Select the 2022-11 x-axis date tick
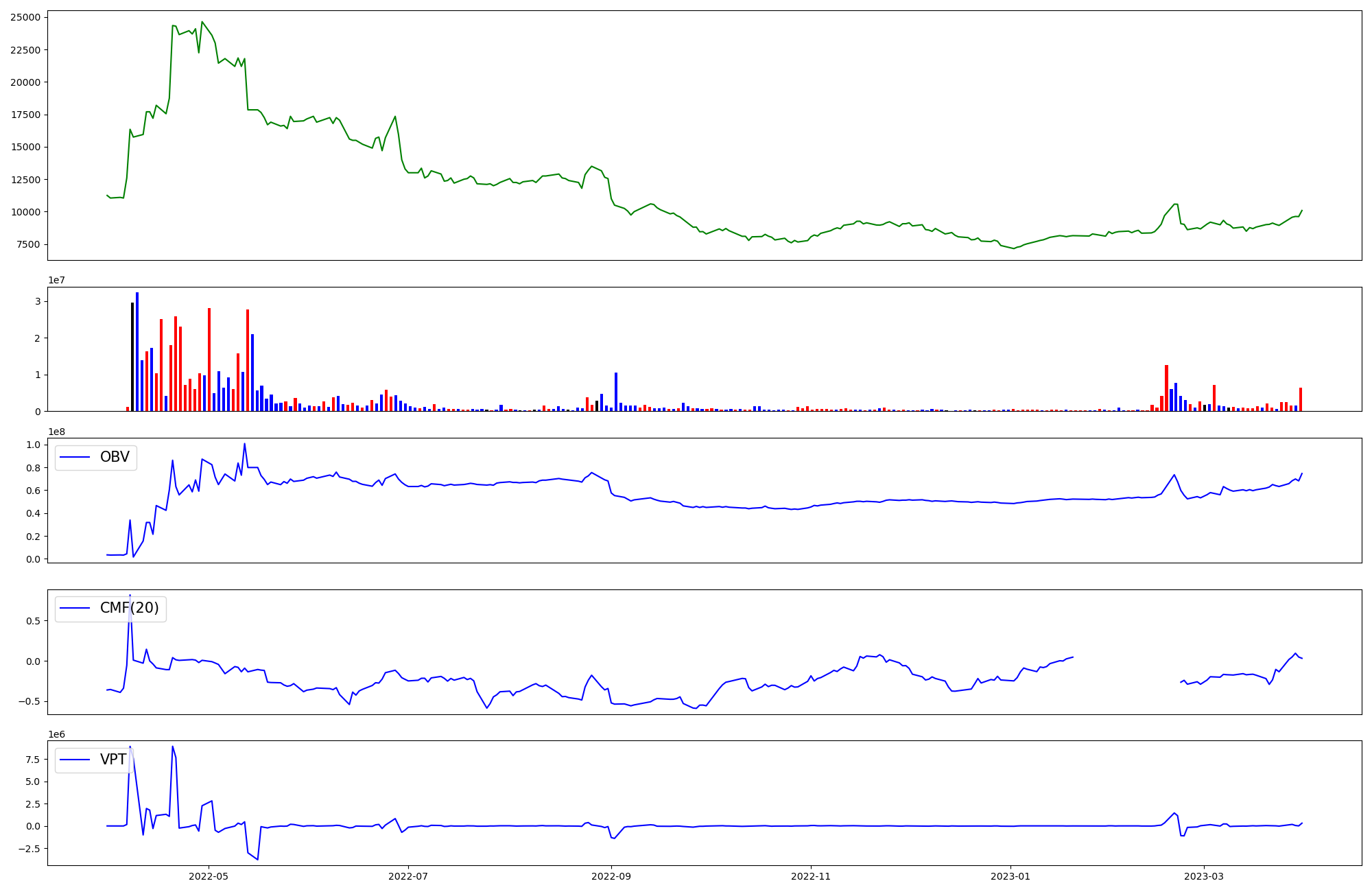 pyautogui.click(x=811, y=876)
